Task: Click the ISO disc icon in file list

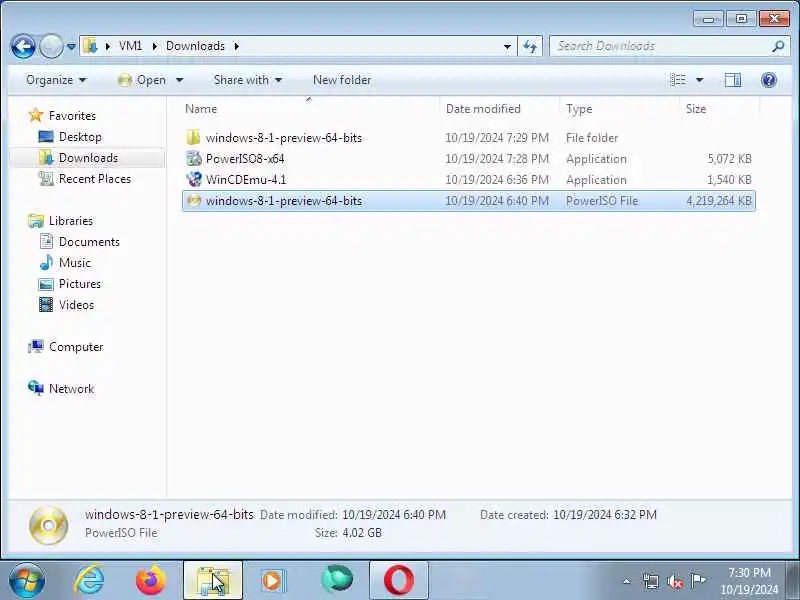Action: click(193, 201)
